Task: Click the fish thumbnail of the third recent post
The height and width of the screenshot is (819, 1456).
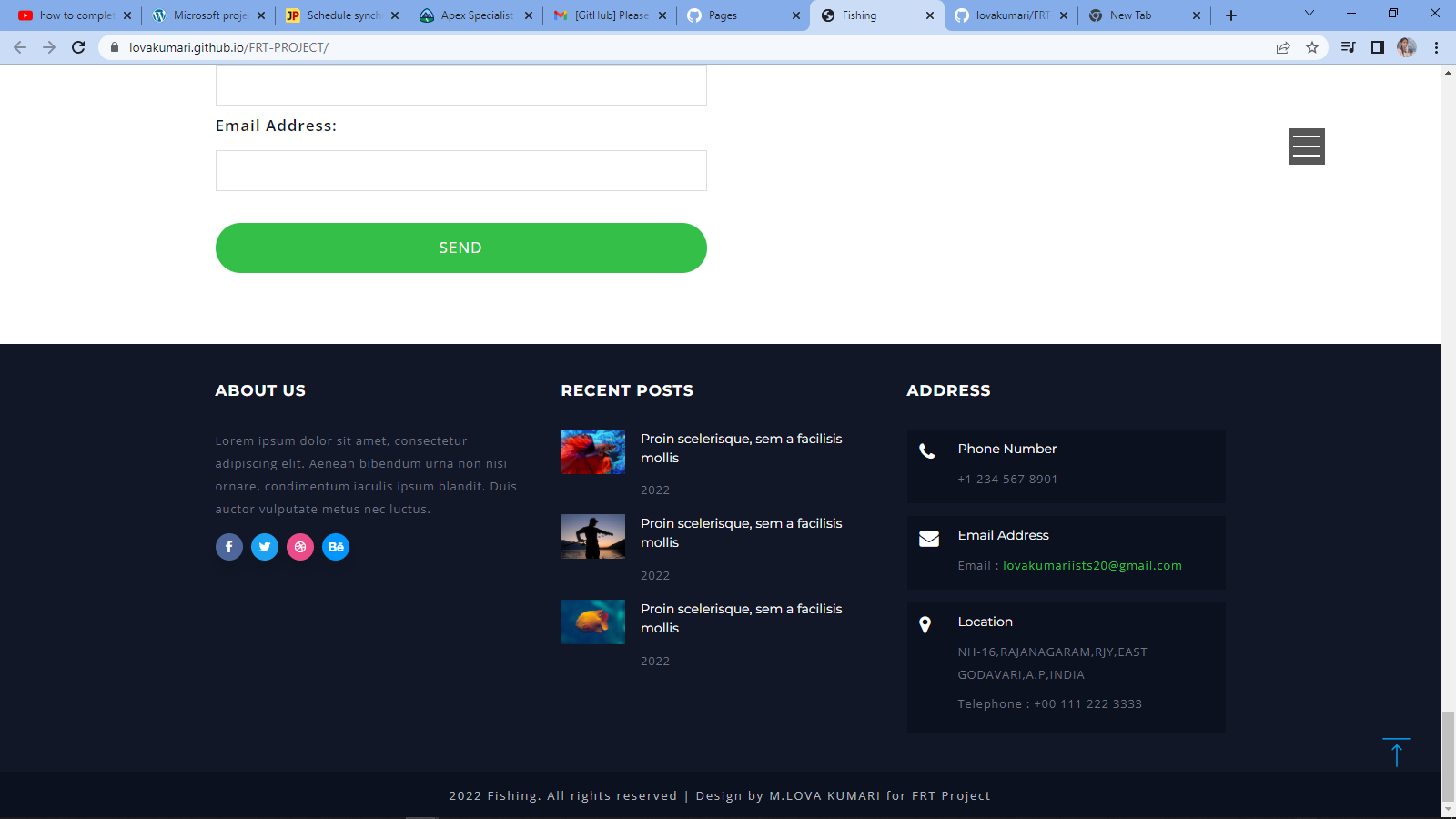Action: (592, 622)
